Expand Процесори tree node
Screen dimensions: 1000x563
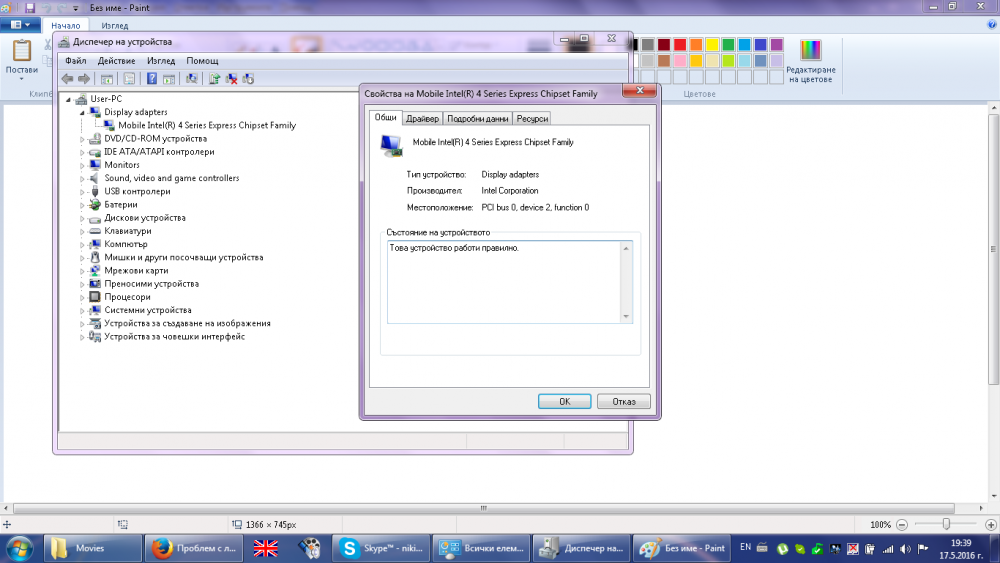pos(82,298)
